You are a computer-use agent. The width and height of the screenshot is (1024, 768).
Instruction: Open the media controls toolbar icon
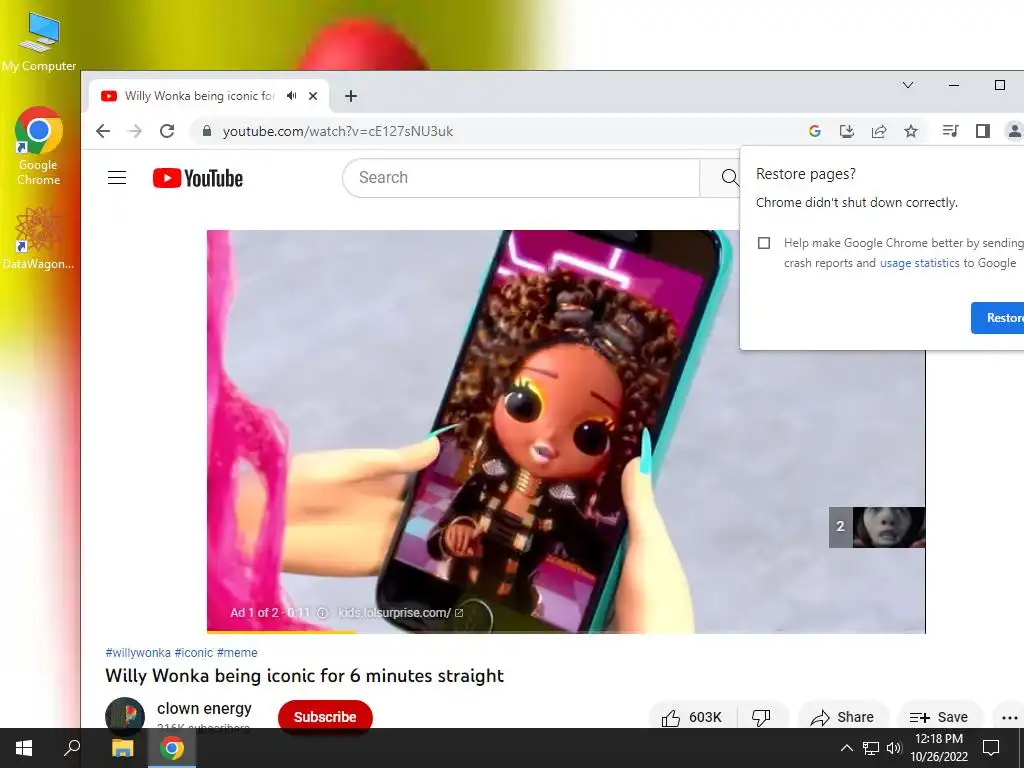point(950,131)
